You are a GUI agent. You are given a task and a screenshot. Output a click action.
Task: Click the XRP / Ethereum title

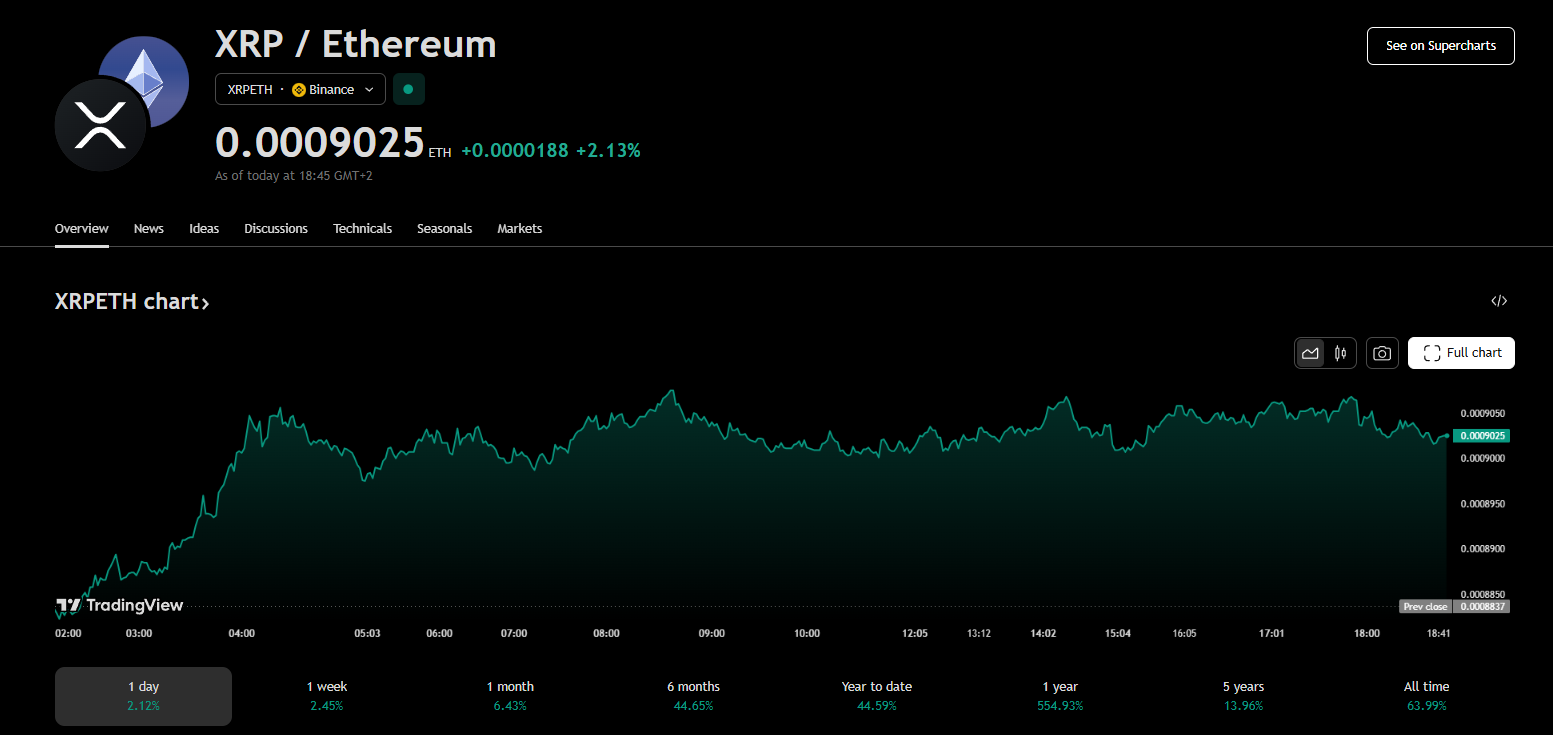pos(356,44)
